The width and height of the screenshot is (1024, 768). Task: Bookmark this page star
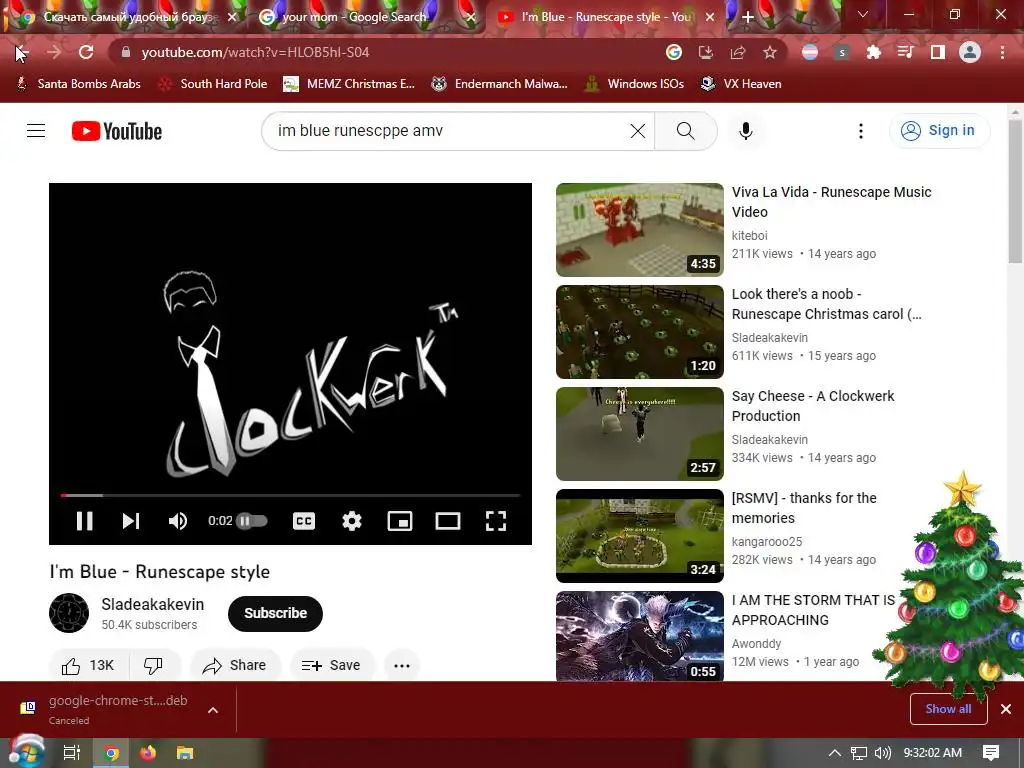770,52
